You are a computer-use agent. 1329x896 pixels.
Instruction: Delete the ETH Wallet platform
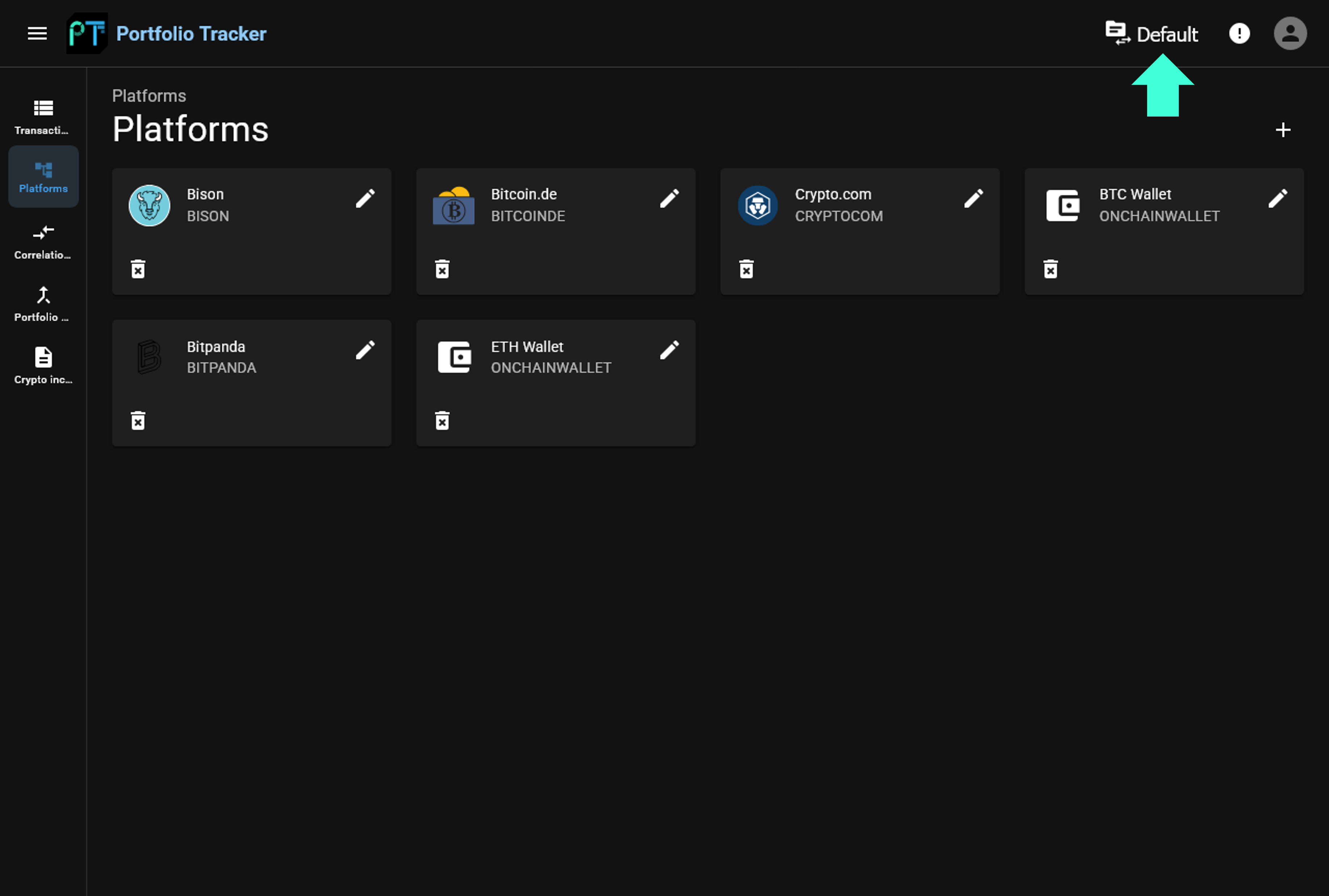[443, 421]
